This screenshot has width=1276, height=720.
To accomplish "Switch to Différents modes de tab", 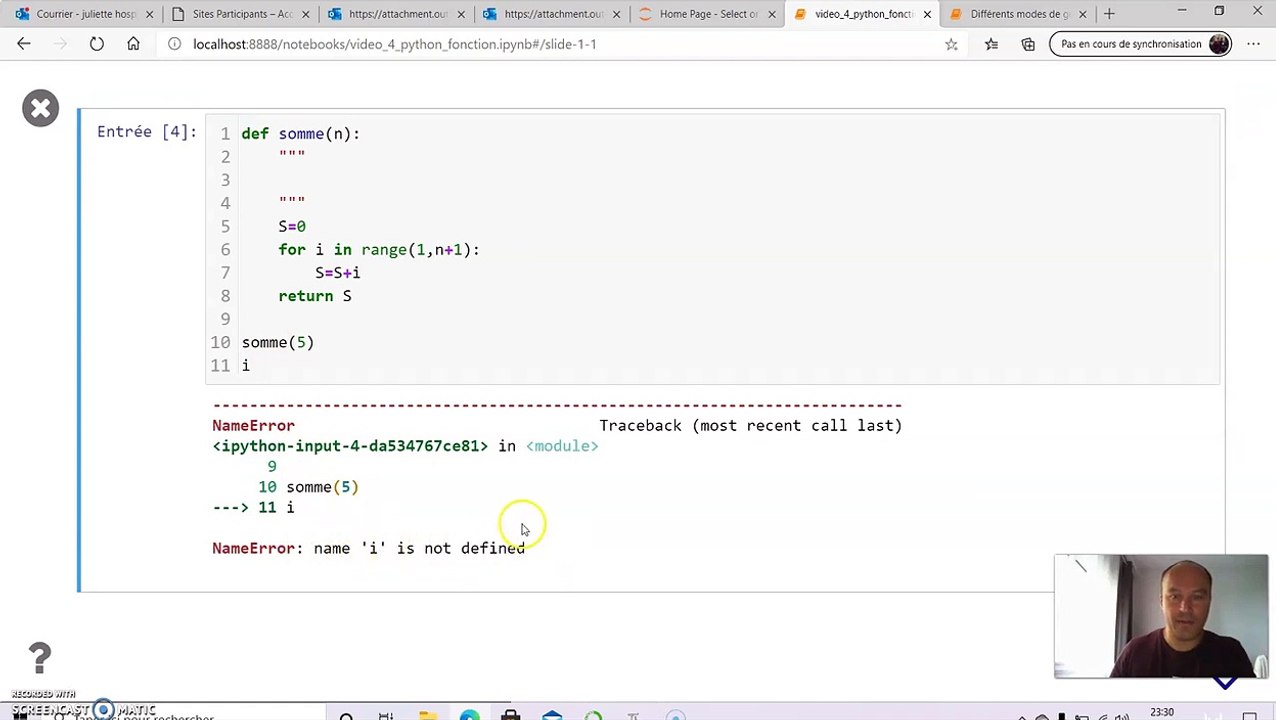I will [x=1017, y=14].
